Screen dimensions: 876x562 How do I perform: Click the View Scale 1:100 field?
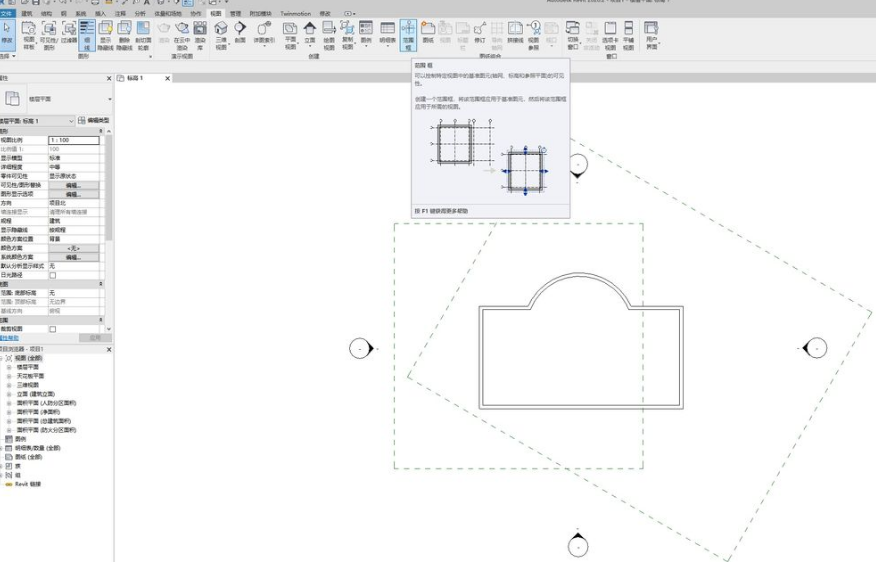click(73, 140)
